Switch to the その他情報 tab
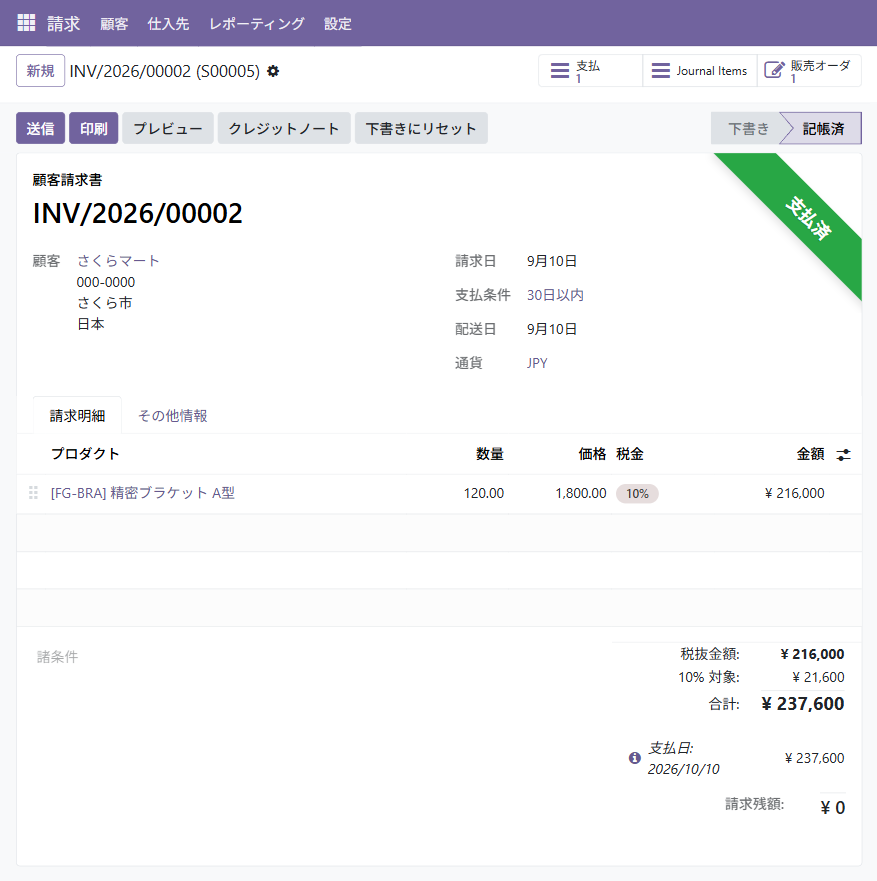 (x=173, y=416)
